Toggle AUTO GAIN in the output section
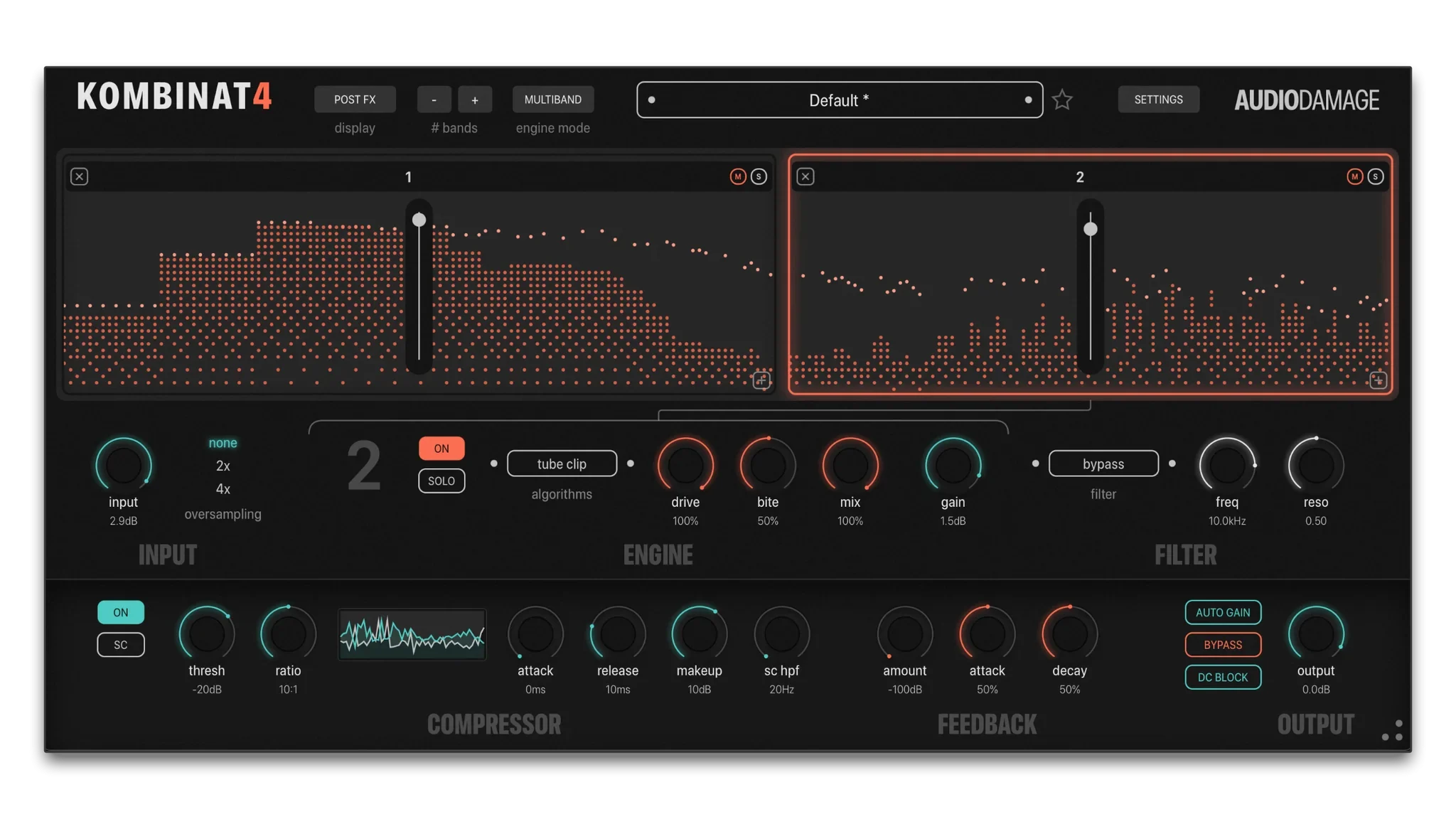 coord(1222,612)
